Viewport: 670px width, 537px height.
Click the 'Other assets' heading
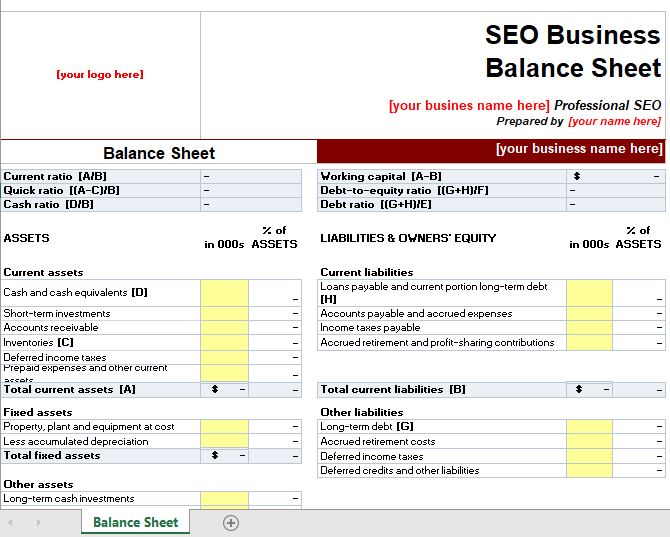click(x=38, y=484)
